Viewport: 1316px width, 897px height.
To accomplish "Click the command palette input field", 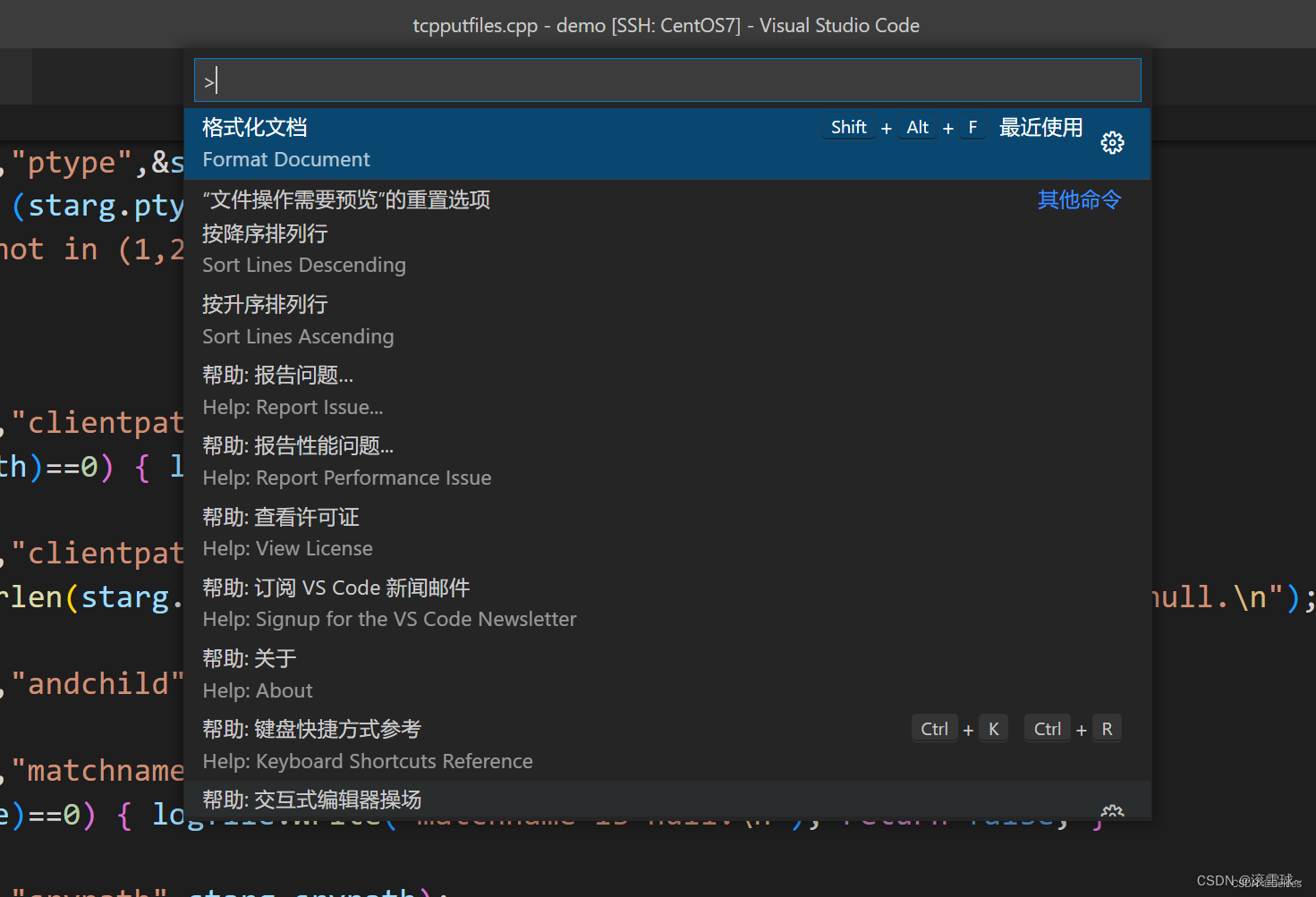I will 667,80.
